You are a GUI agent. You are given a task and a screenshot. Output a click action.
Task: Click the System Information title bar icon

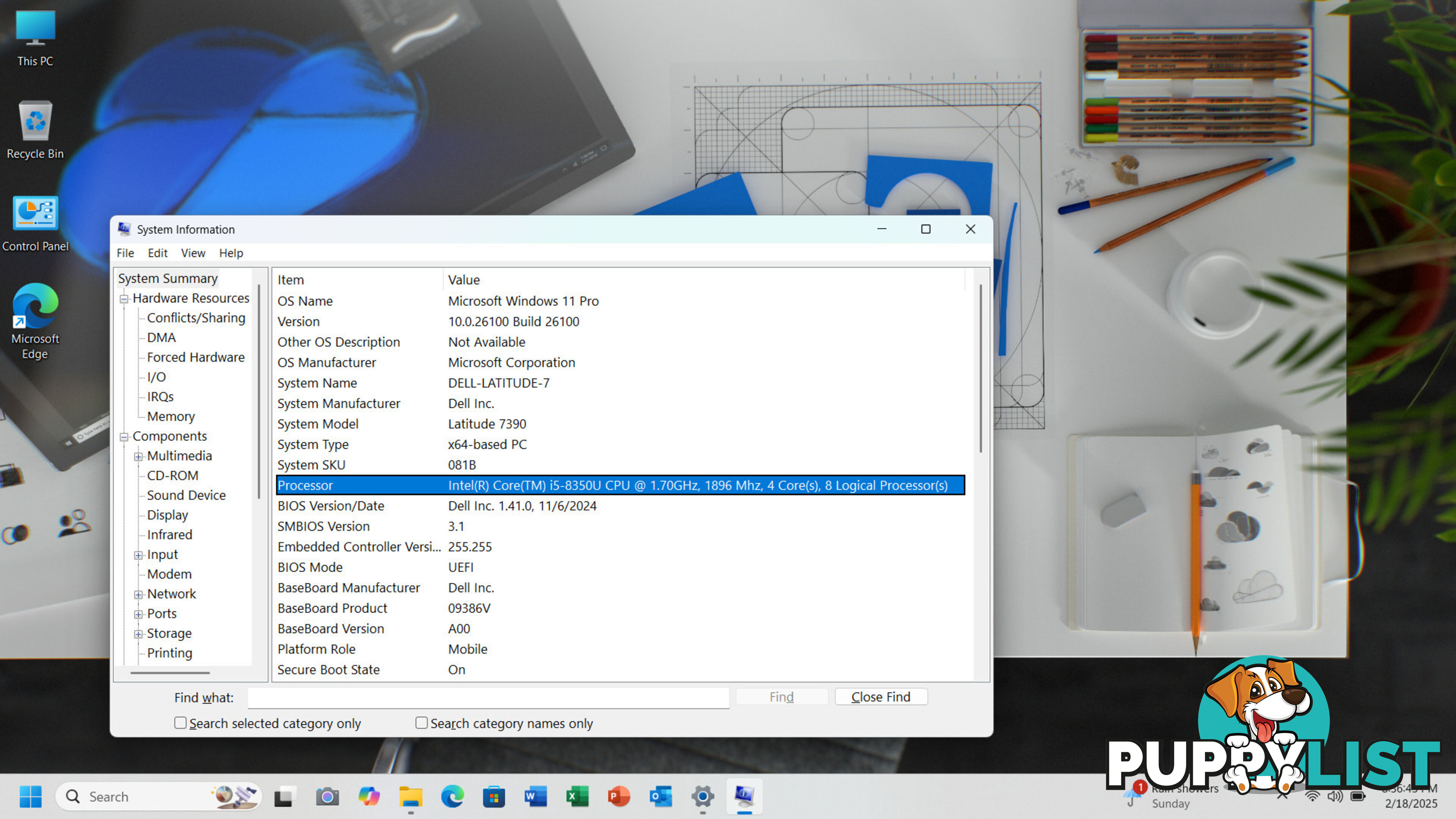coord(124,229)
